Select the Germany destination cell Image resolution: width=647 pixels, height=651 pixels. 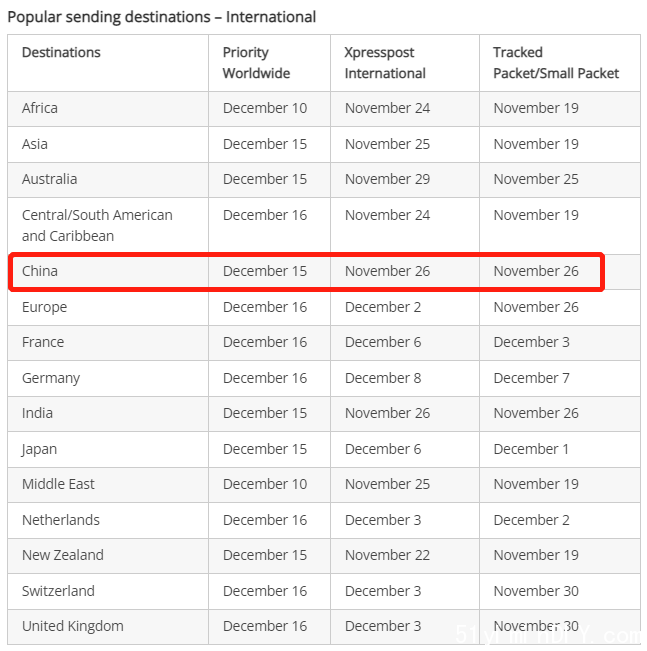51,378
